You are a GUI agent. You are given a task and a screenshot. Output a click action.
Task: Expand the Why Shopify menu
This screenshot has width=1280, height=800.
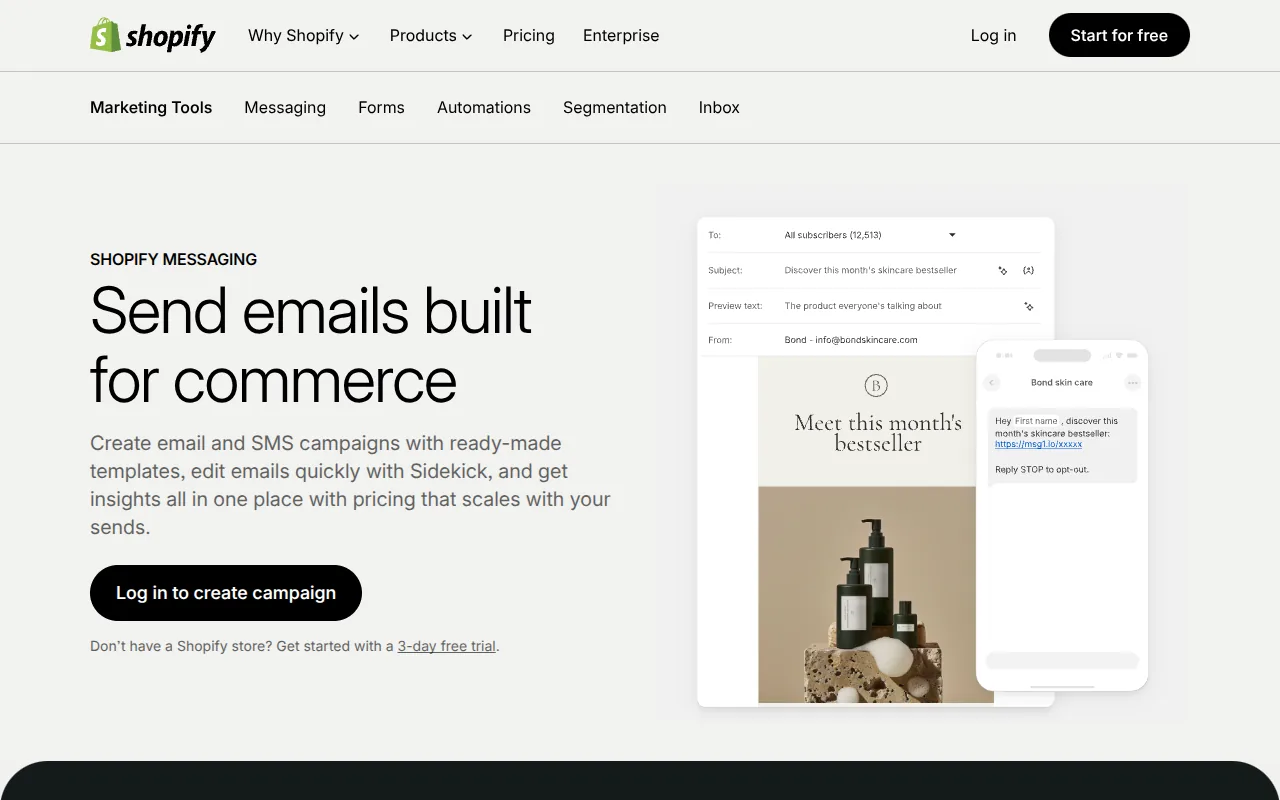[304, 36]
